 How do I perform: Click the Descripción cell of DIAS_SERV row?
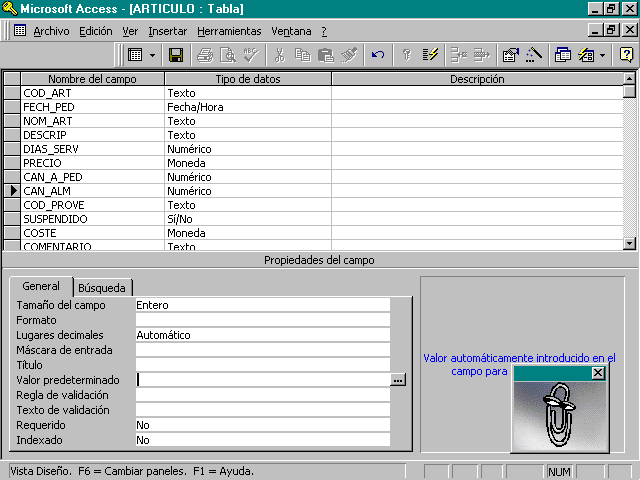click(477, 149)
